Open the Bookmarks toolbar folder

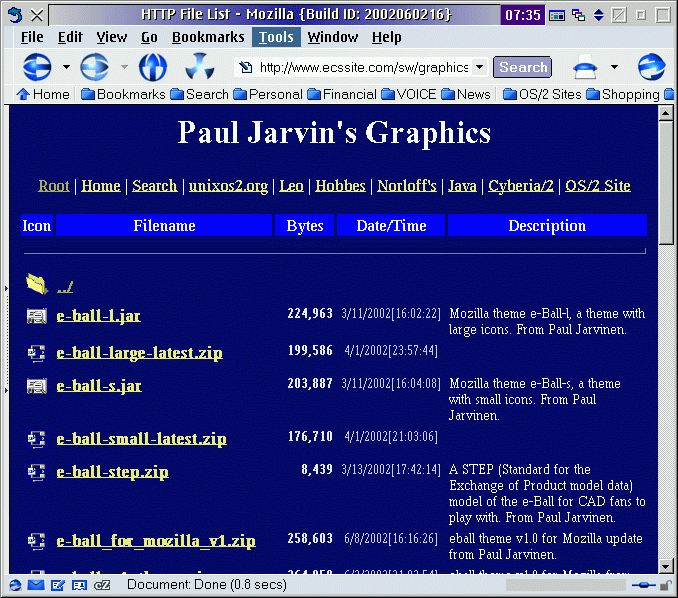123,94
